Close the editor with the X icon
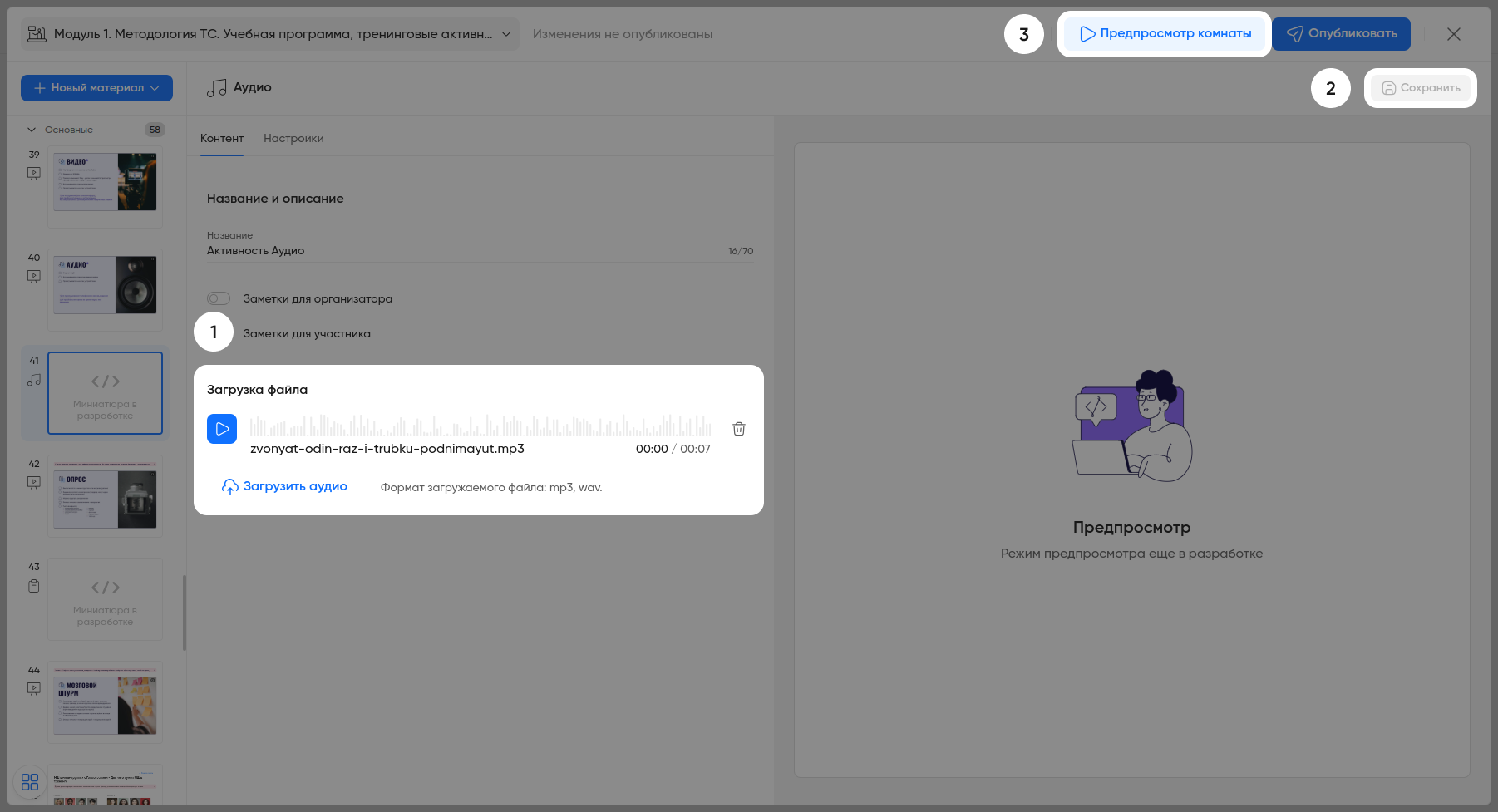 click(1453, 34)
